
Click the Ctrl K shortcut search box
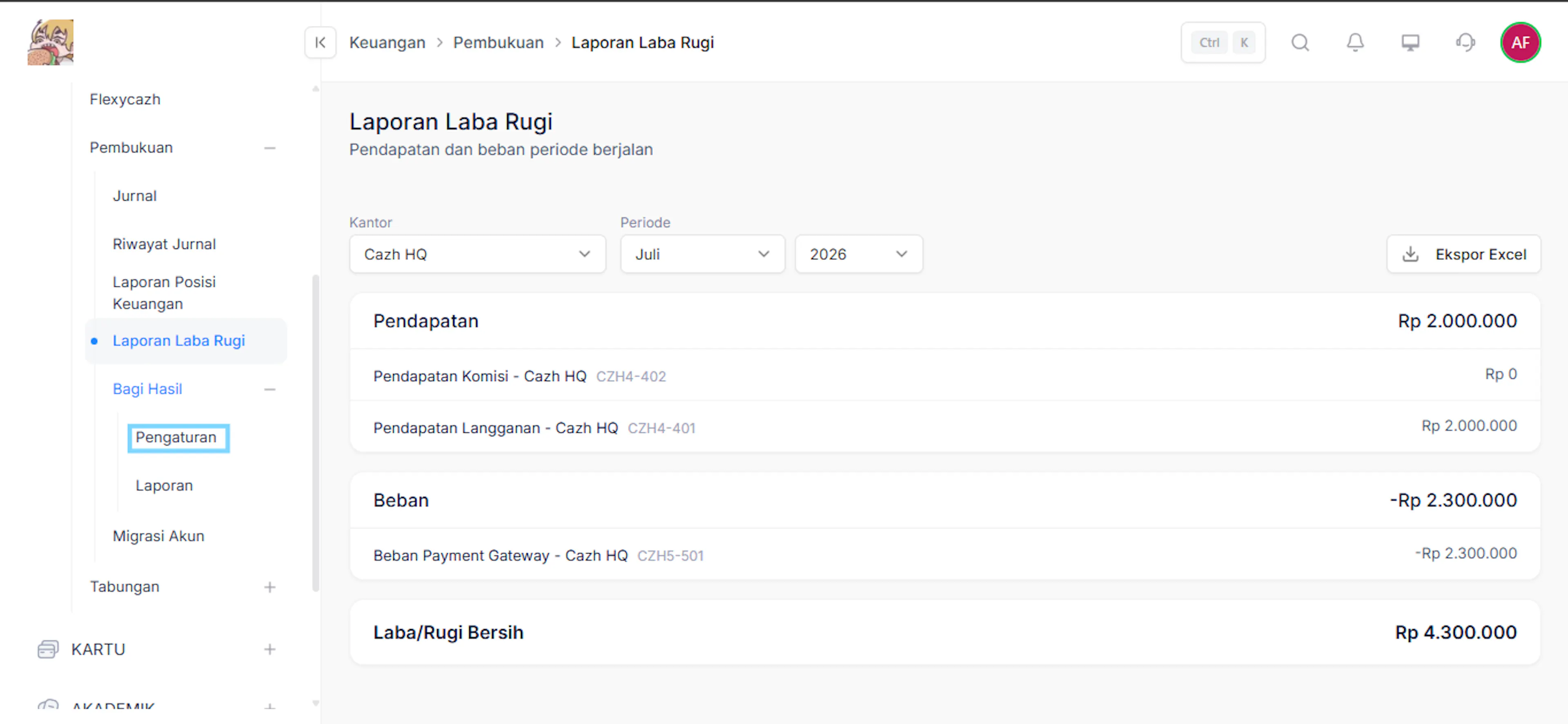point(1223,42)
